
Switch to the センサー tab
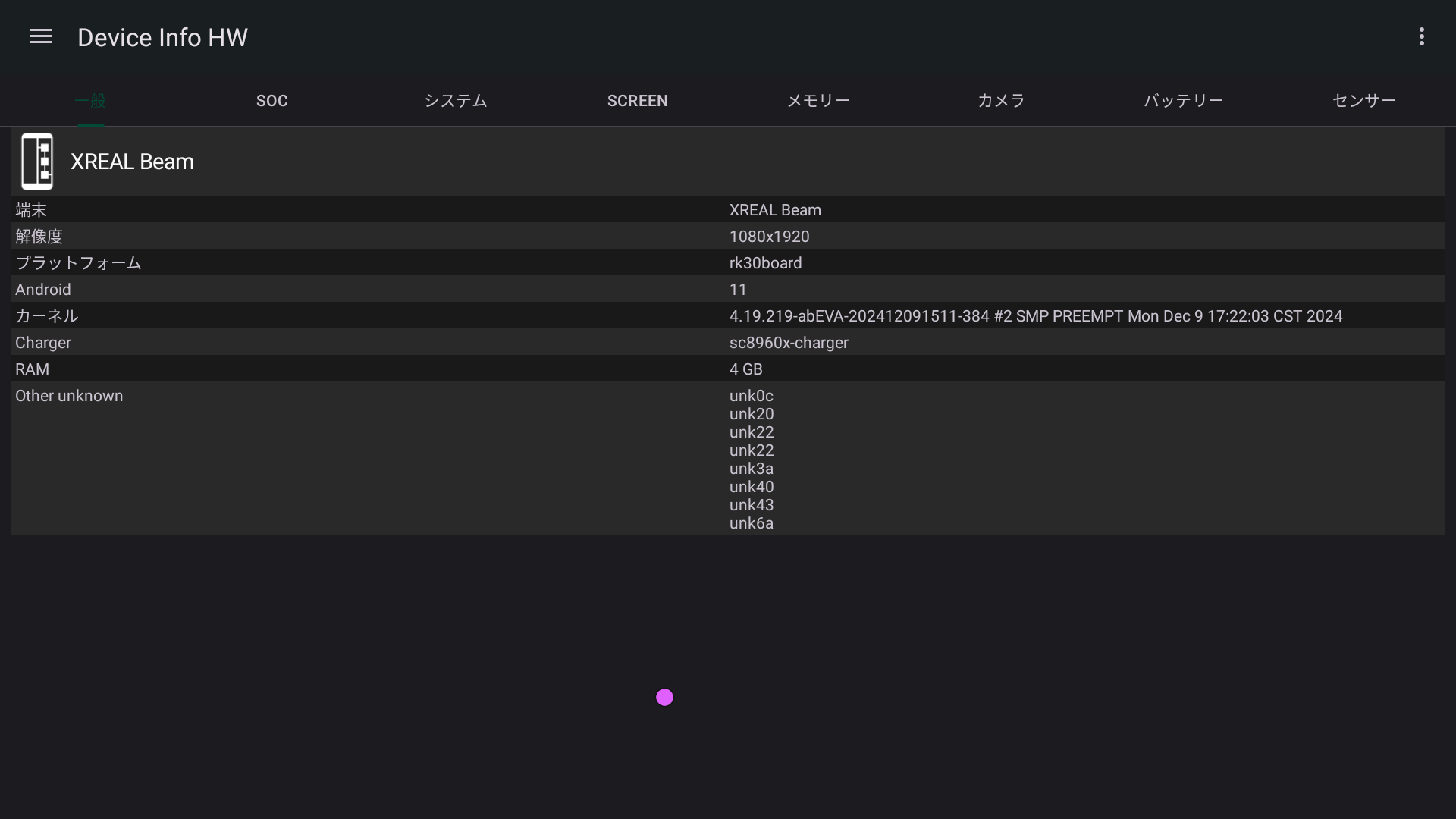[x=1363, y=101]
